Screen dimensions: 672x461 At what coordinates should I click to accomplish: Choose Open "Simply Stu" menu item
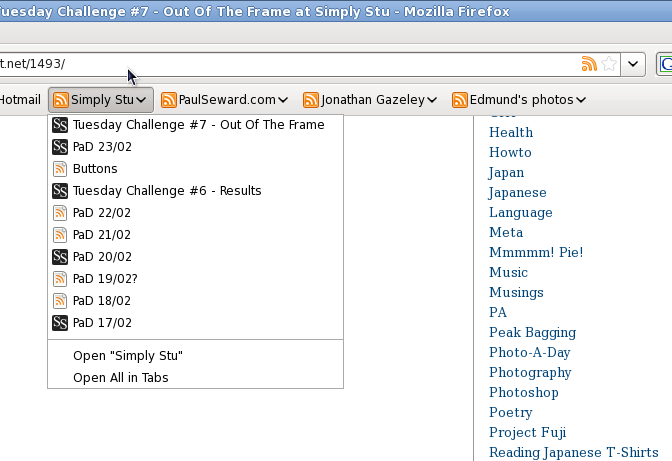point(128,356)
